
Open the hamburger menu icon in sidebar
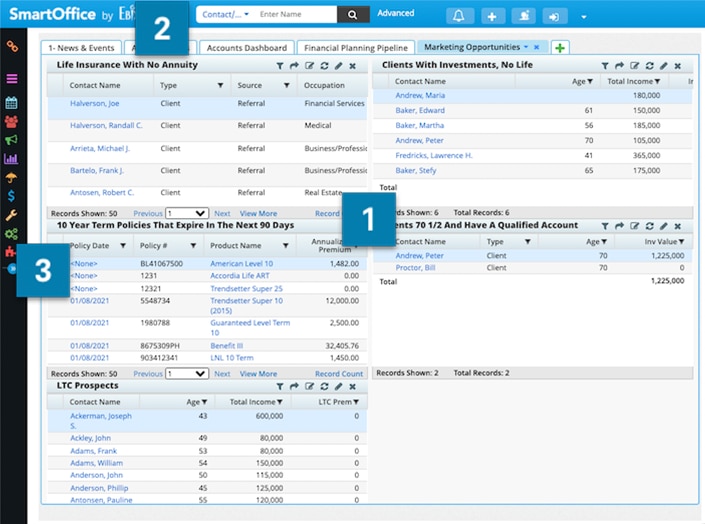coord(12,79)
